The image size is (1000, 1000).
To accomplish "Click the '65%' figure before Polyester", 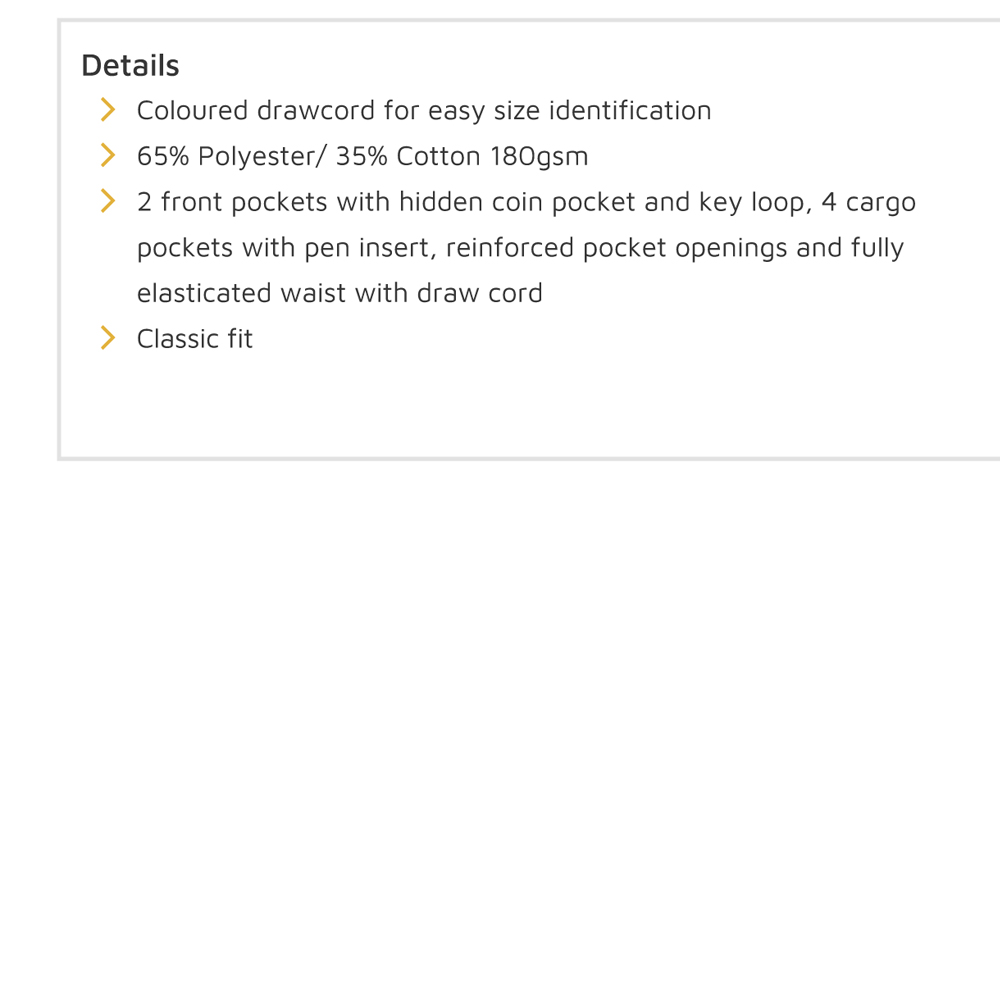I will point(163,156).
